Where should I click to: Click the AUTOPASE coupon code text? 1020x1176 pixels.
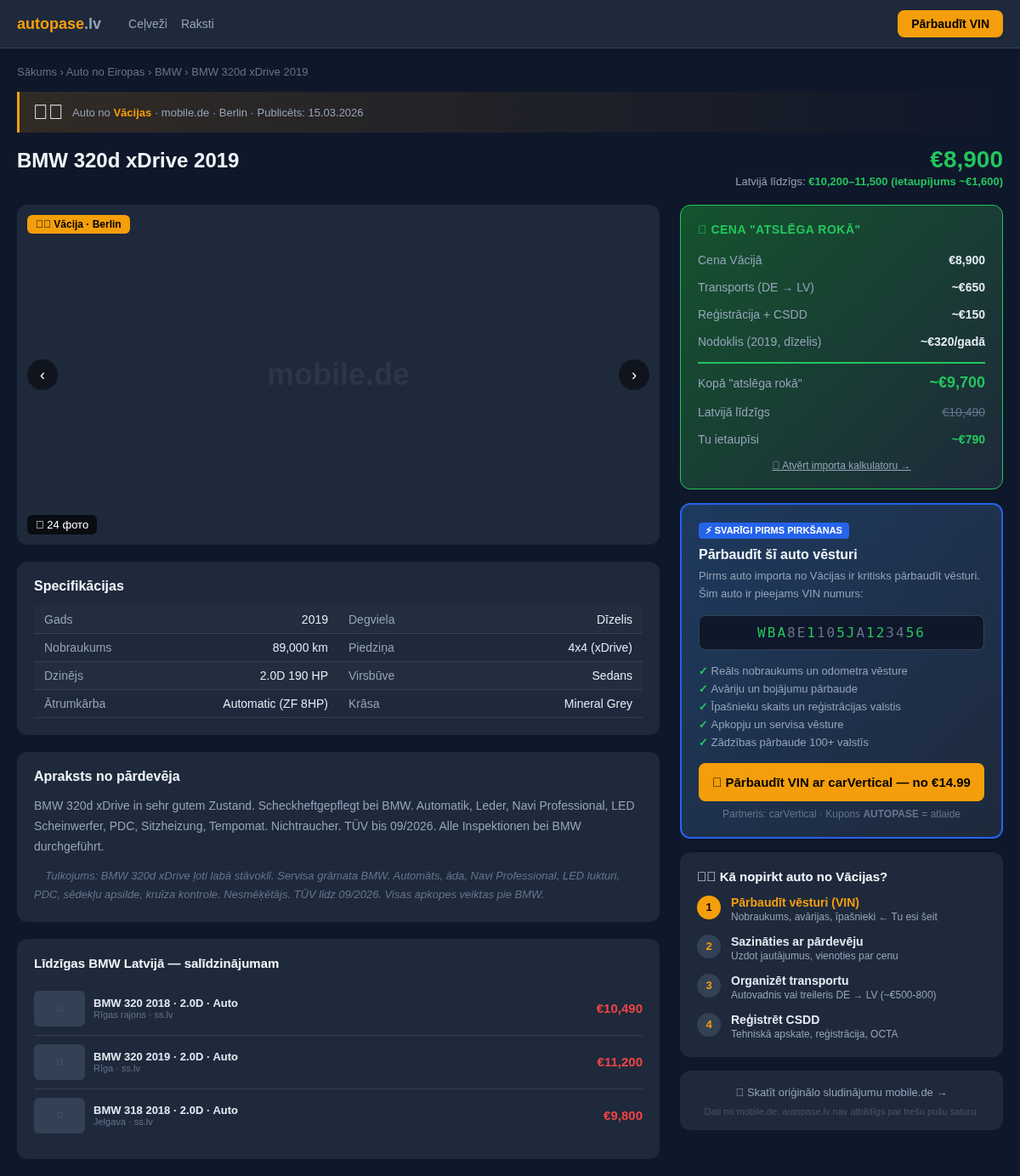pos(891,814)
